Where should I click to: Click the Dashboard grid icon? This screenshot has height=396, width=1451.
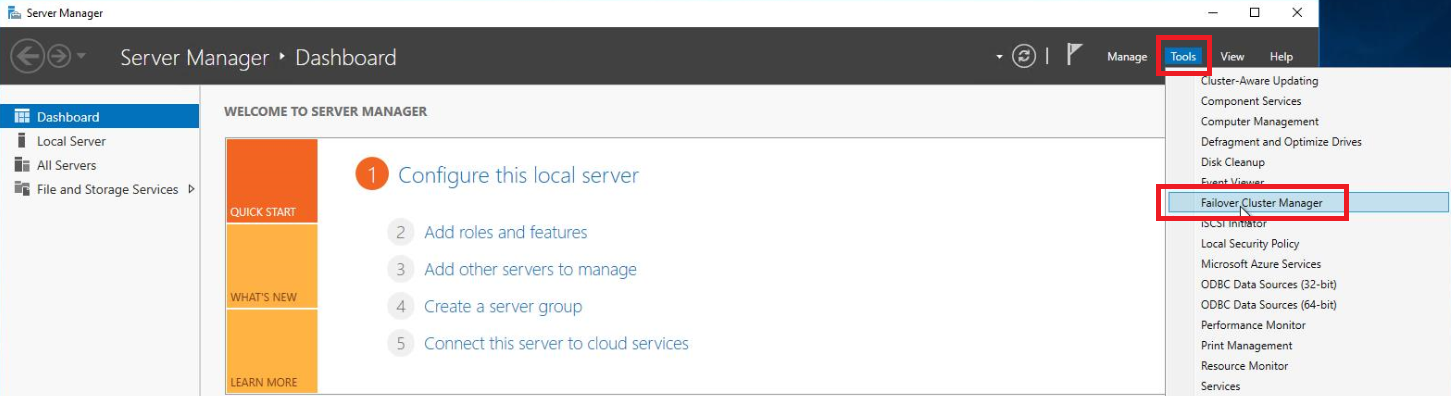pos(22,117)
